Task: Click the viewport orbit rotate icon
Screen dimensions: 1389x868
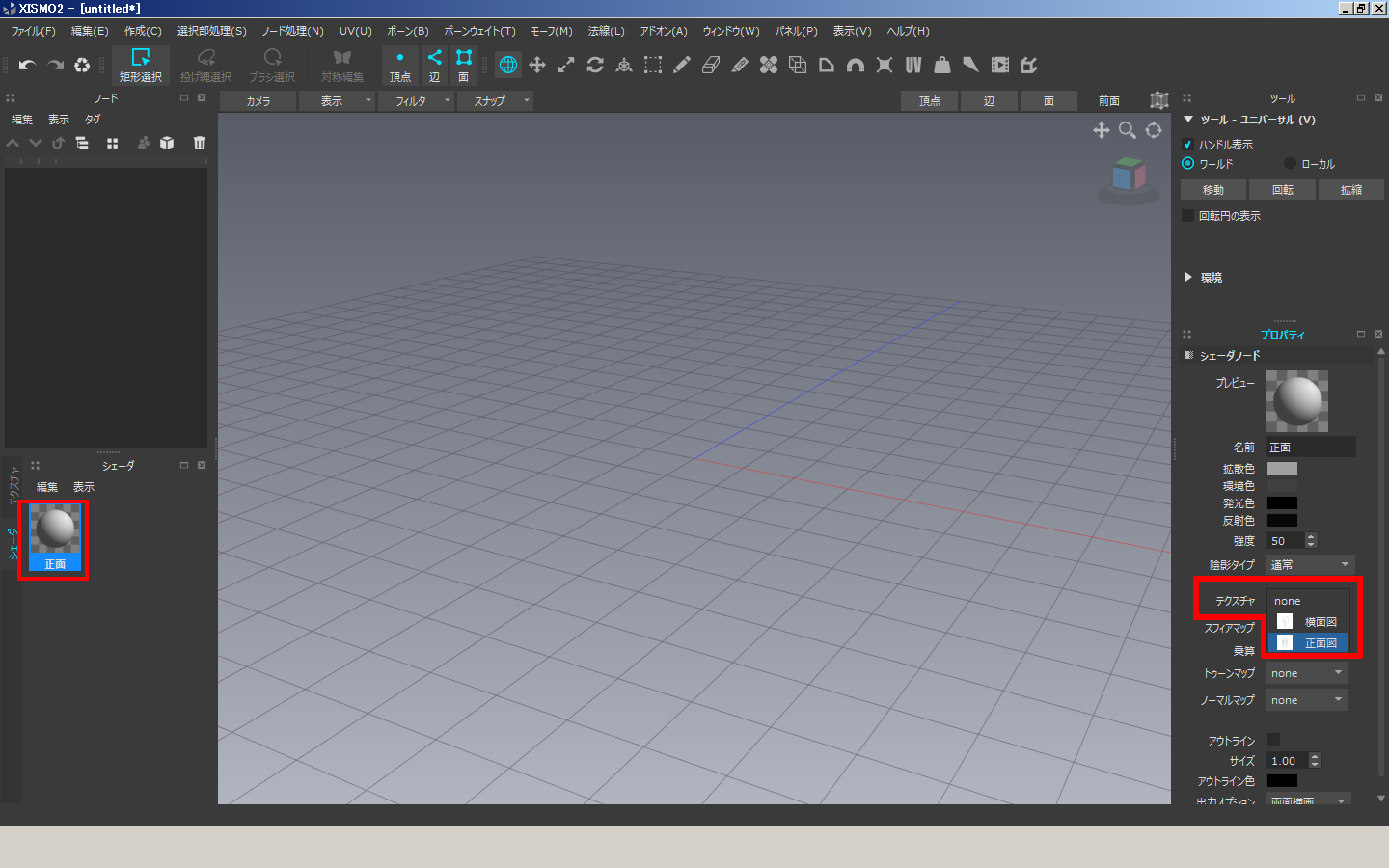Action: point(1154,130)
